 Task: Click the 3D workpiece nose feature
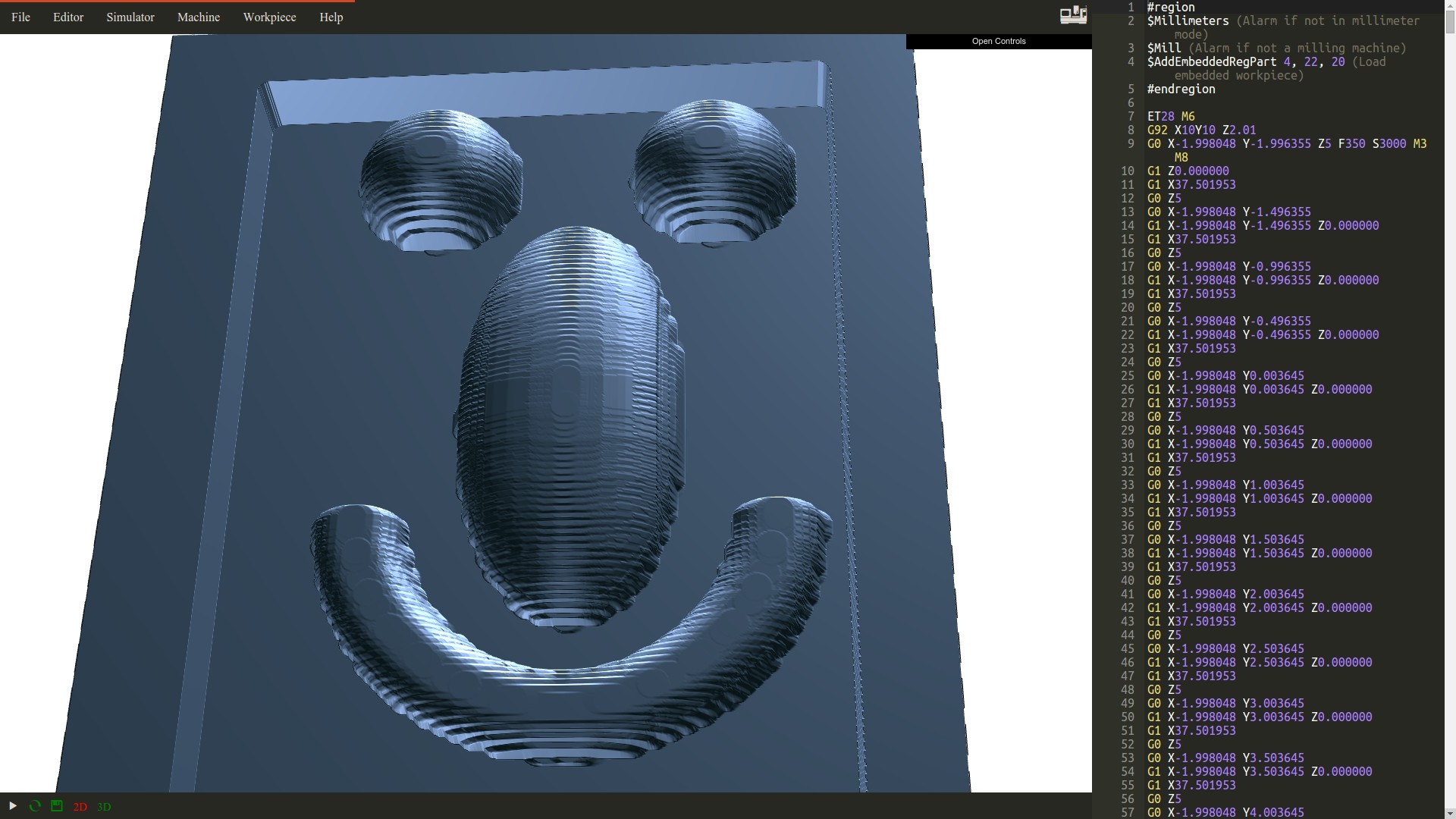point(569,425)
